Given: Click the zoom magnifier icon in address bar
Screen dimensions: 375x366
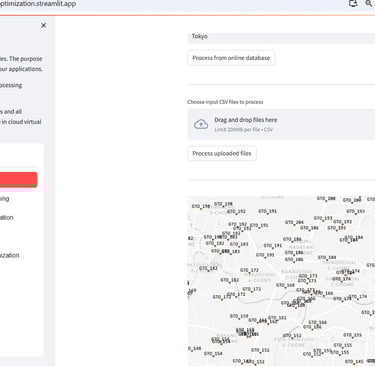Looking at the screenshot, I should 368,3.
